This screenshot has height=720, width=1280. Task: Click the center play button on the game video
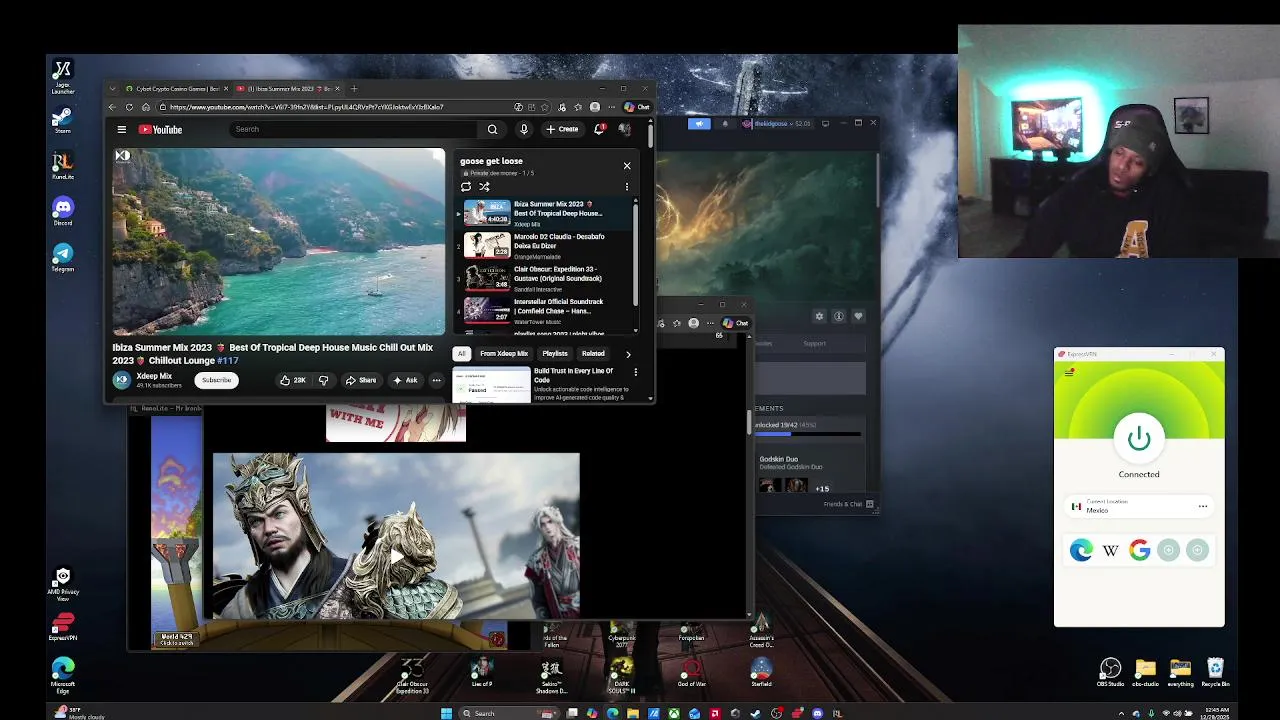point(396,556)
